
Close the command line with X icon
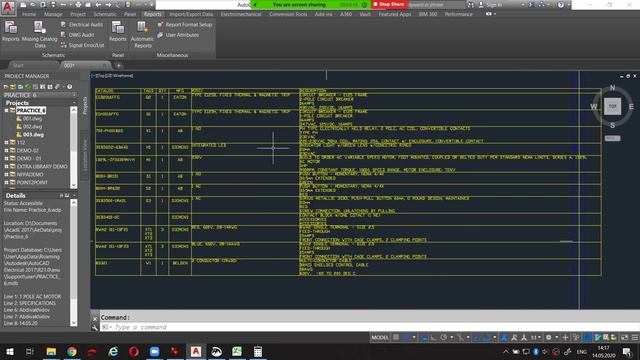pyautogui.click(x=95, y=319)
